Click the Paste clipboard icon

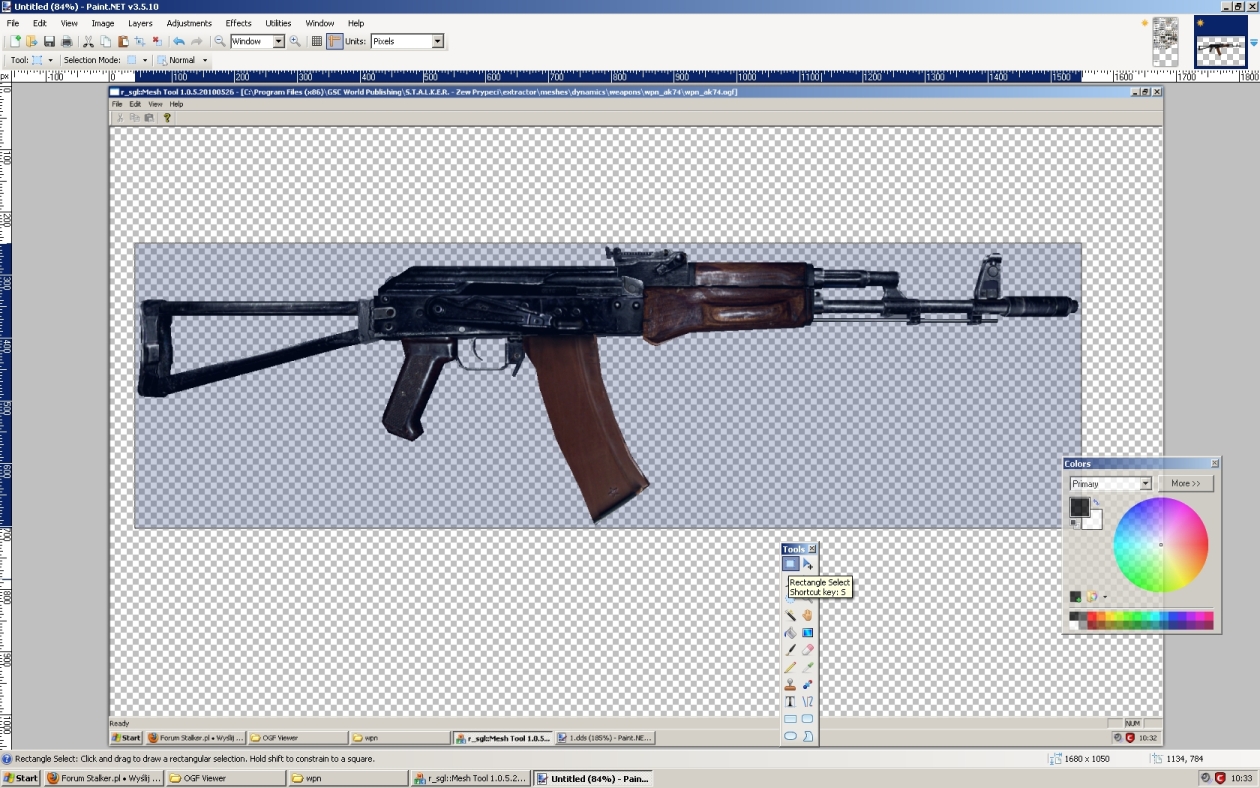pyautogui.click(x=122, y=41)
